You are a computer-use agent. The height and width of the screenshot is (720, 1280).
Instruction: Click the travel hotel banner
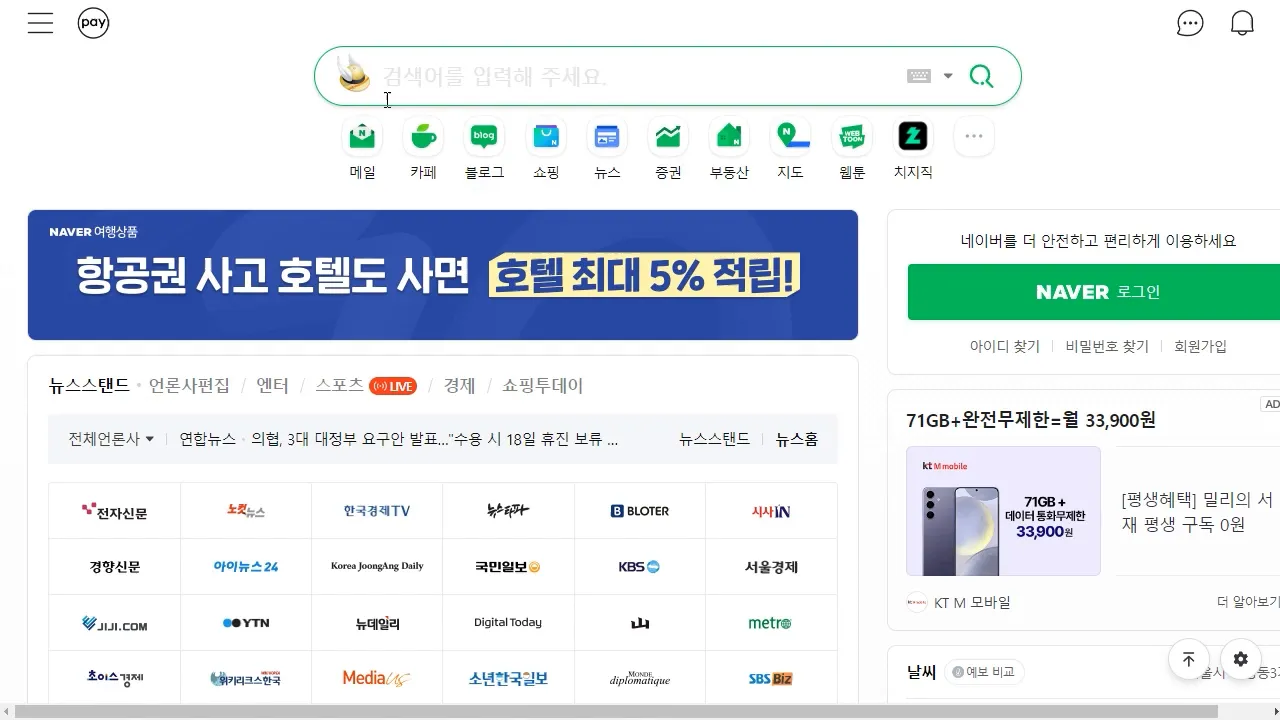[x=443, y=275]
